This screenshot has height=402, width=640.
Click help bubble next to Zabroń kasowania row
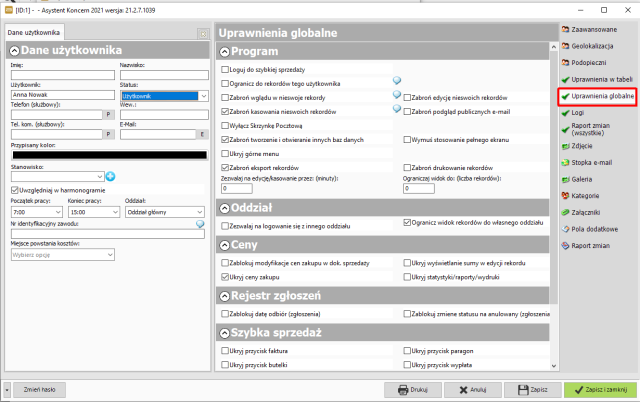(397, 109)
